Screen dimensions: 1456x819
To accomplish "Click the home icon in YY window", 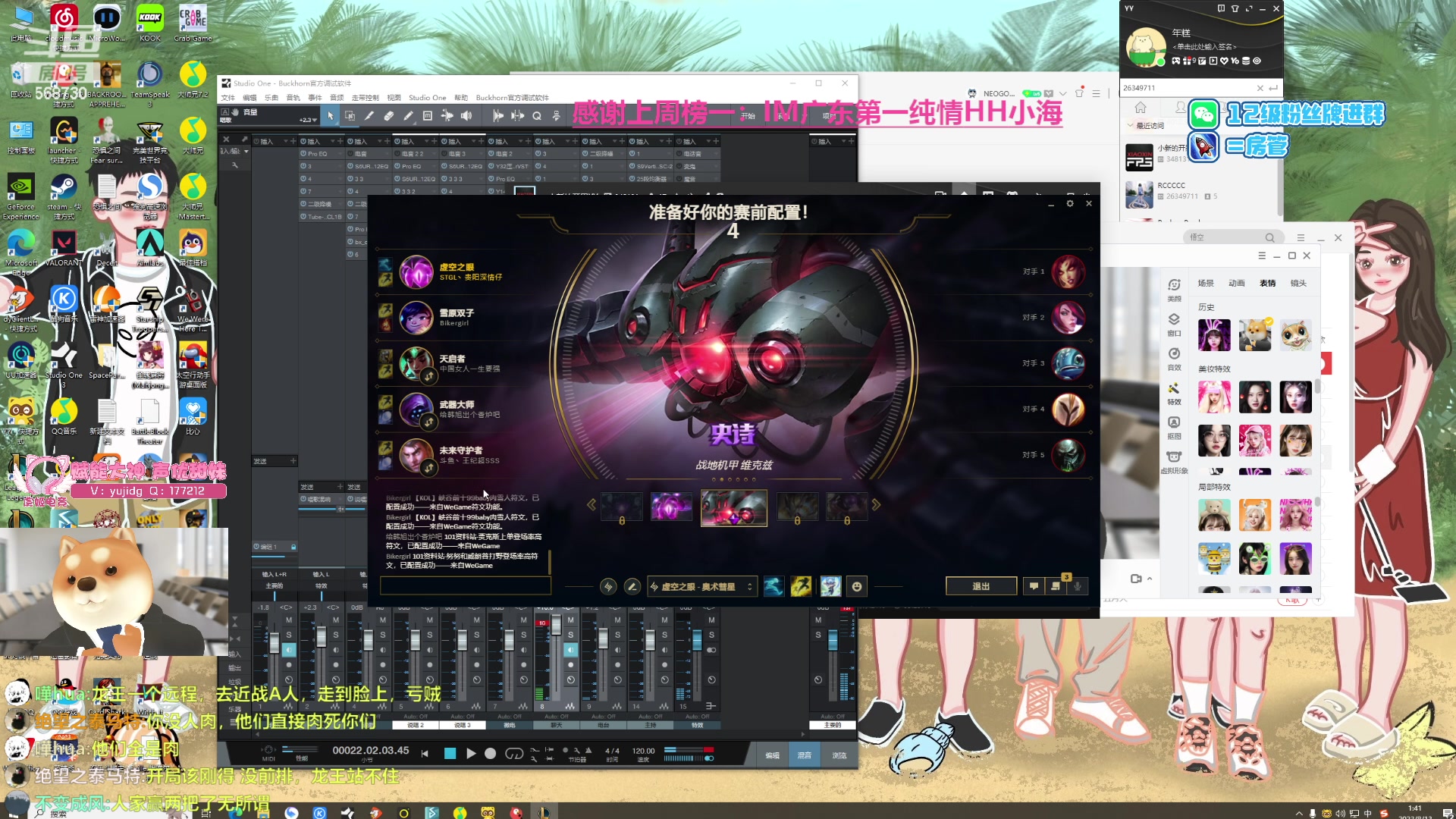I will pyautogui.click(x=1141, y=108).
